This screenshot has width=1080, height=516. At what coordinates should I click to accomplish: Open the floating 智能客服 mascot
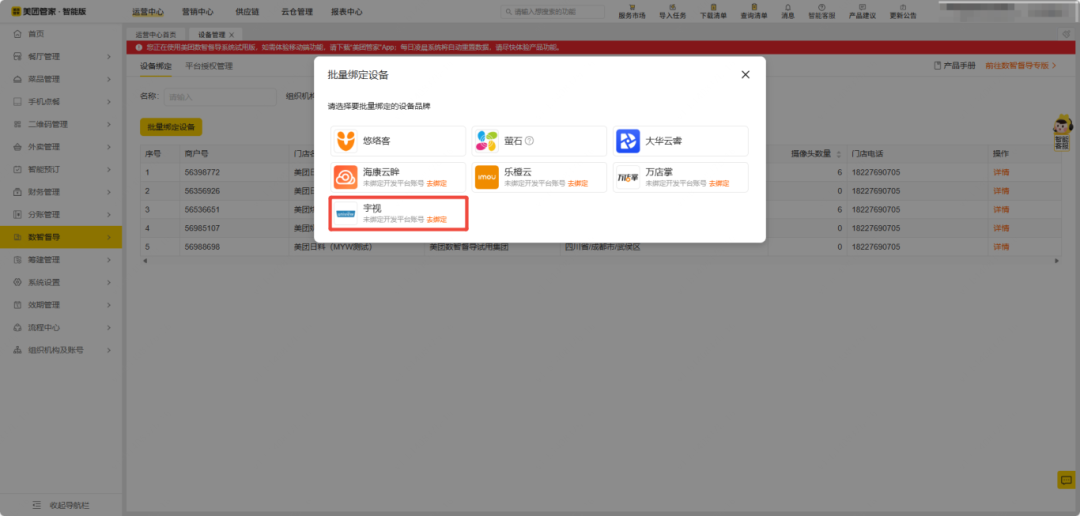tap(1065, 132)
